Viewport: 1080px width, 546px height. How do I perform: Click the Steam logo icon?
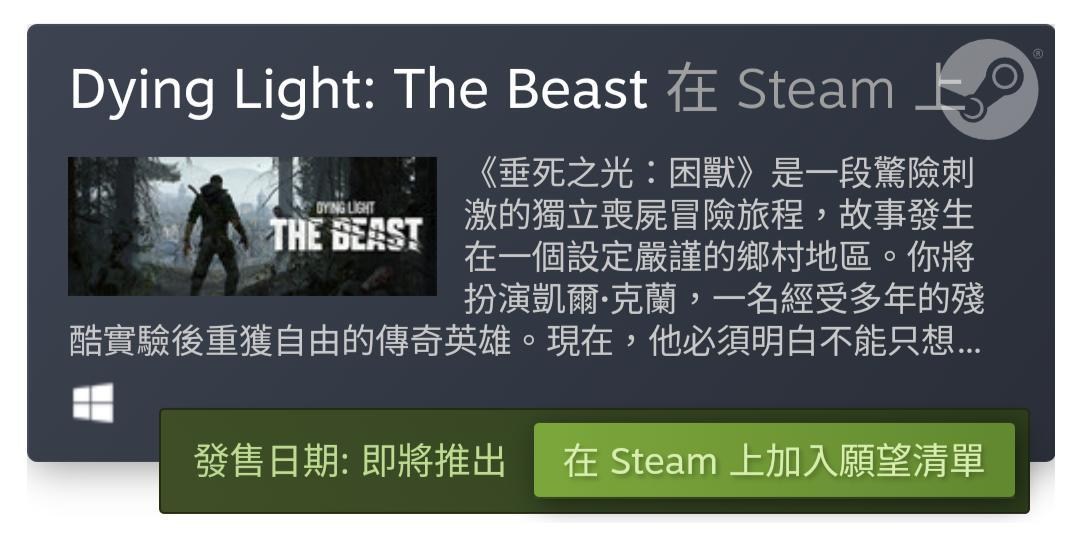(989, 90)
